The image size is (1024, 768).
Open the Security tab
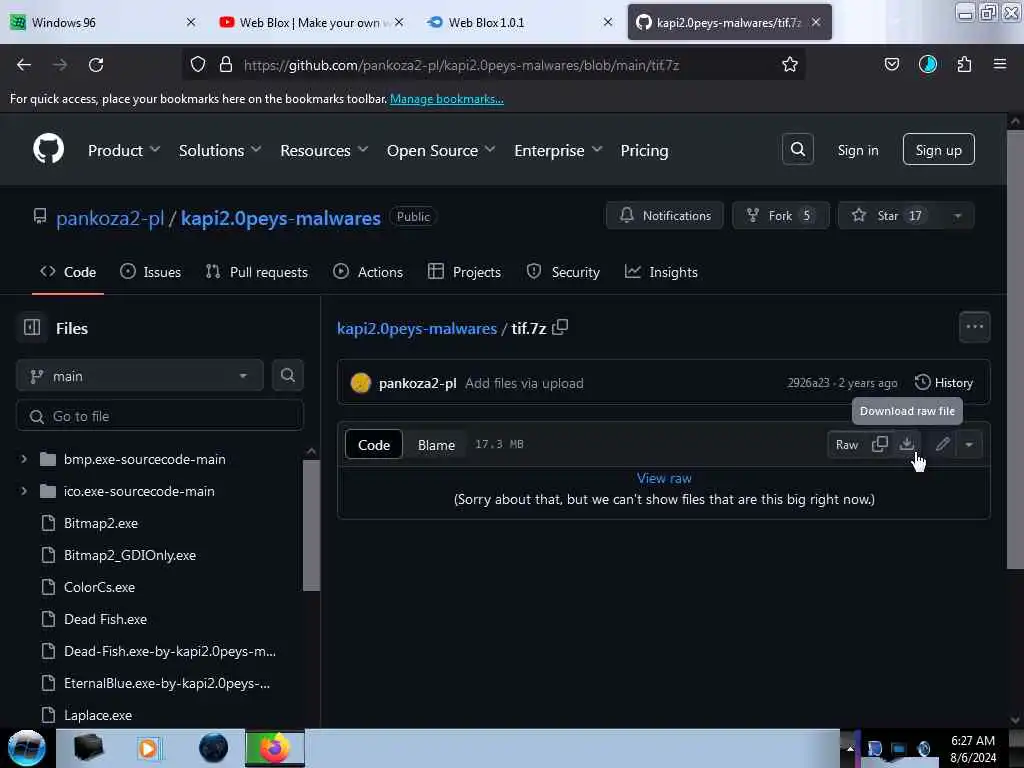point(563,272)
